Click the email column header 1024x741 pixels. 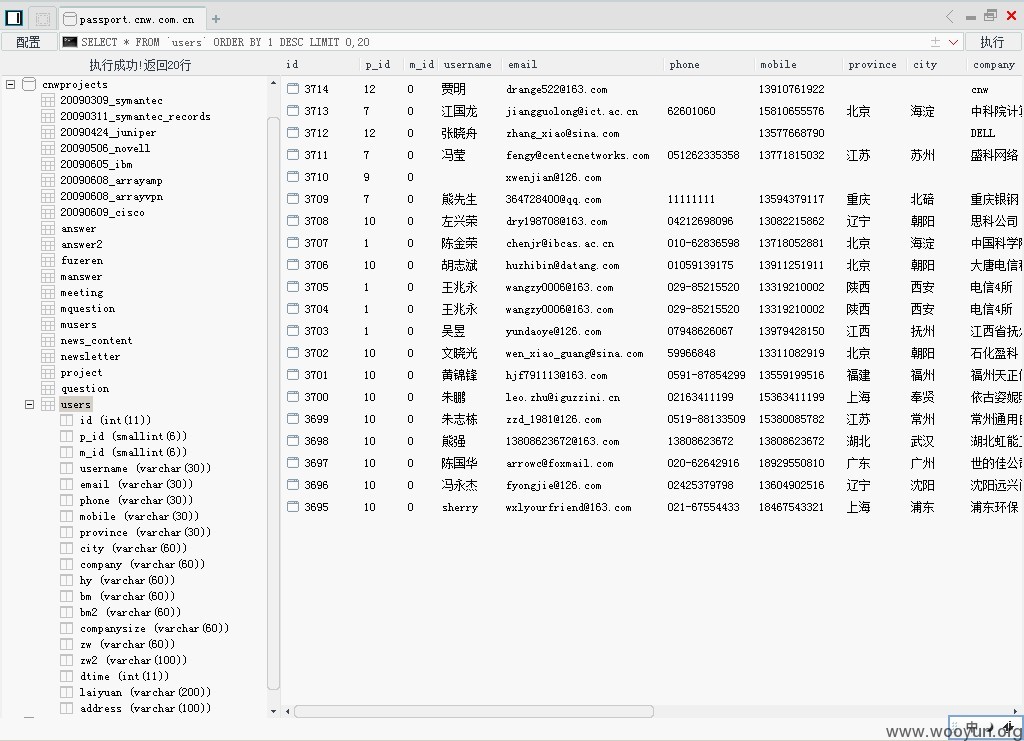tap(522, 65)
